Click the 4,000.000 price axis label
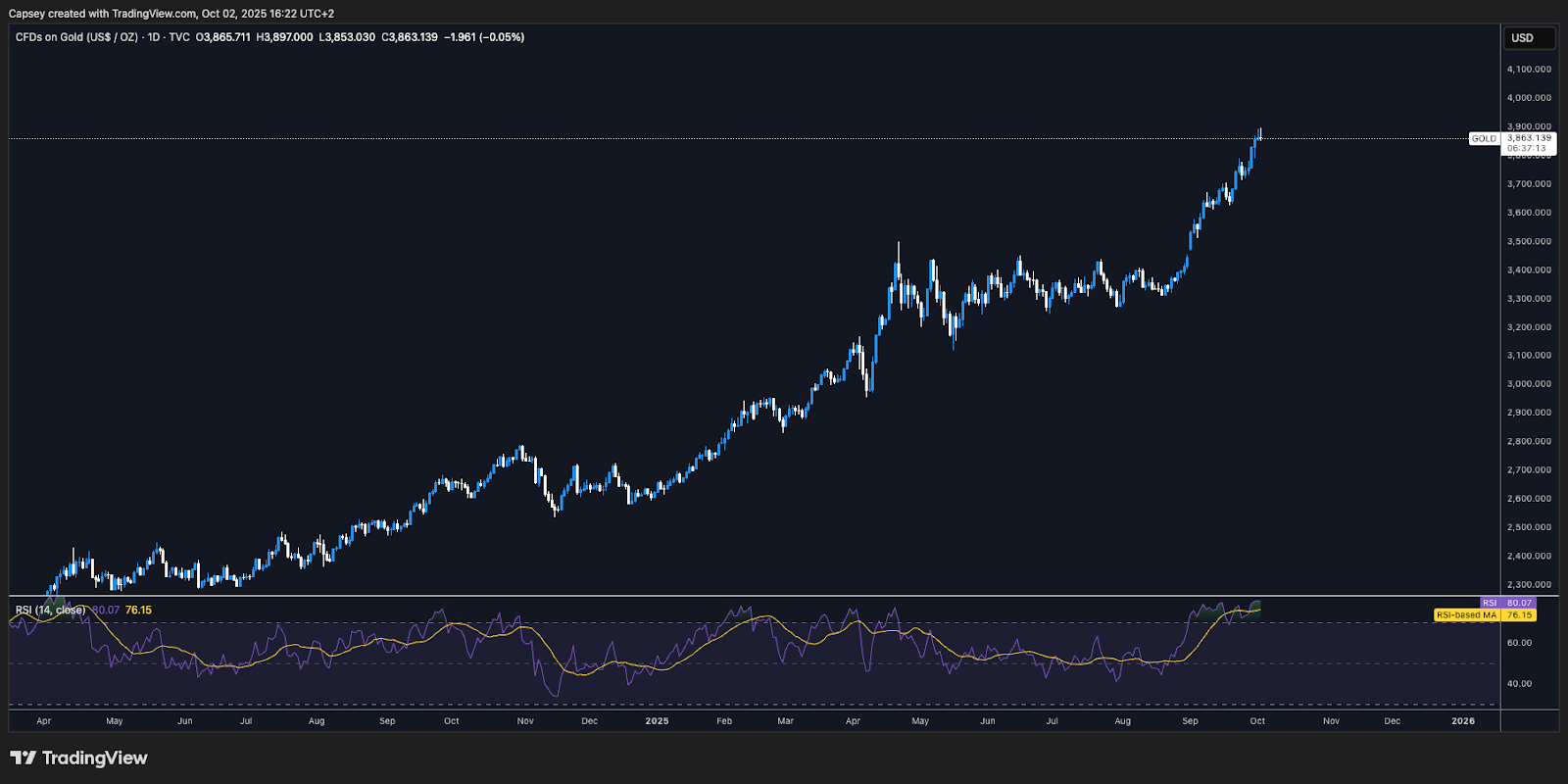The image size is (1568, 784). pos(1529,97)
